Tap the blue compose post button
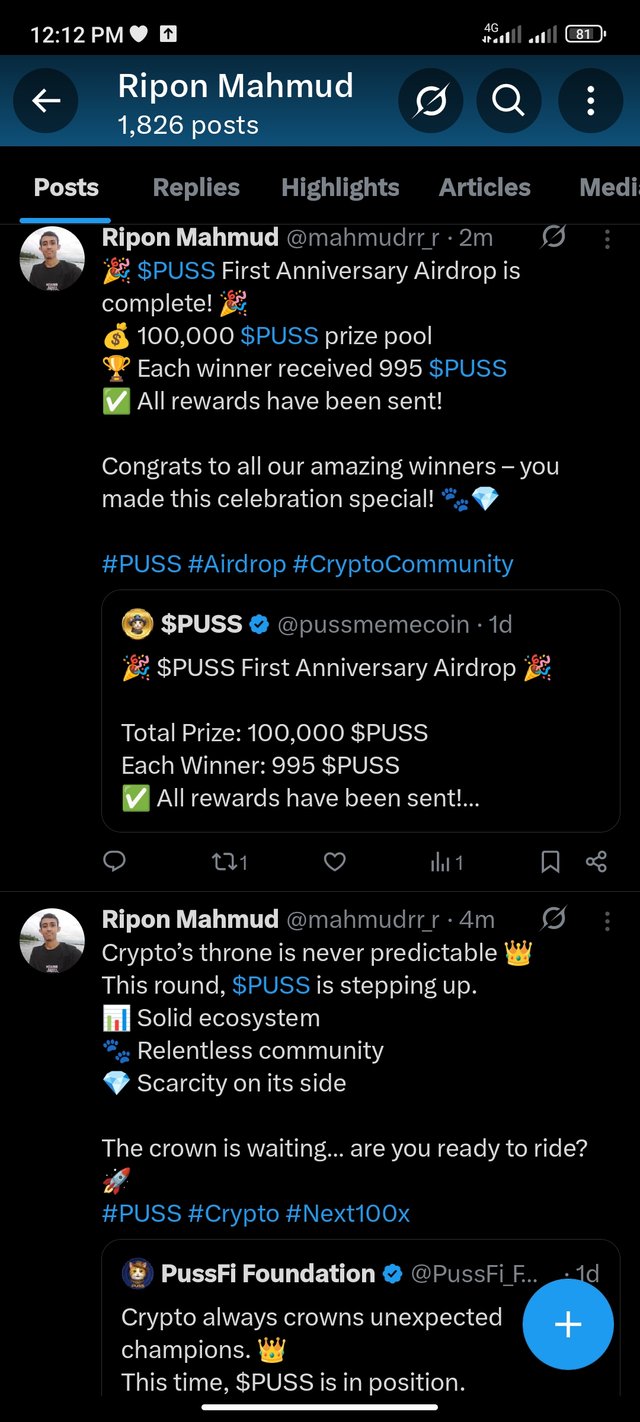 (x=568, y=1324)
